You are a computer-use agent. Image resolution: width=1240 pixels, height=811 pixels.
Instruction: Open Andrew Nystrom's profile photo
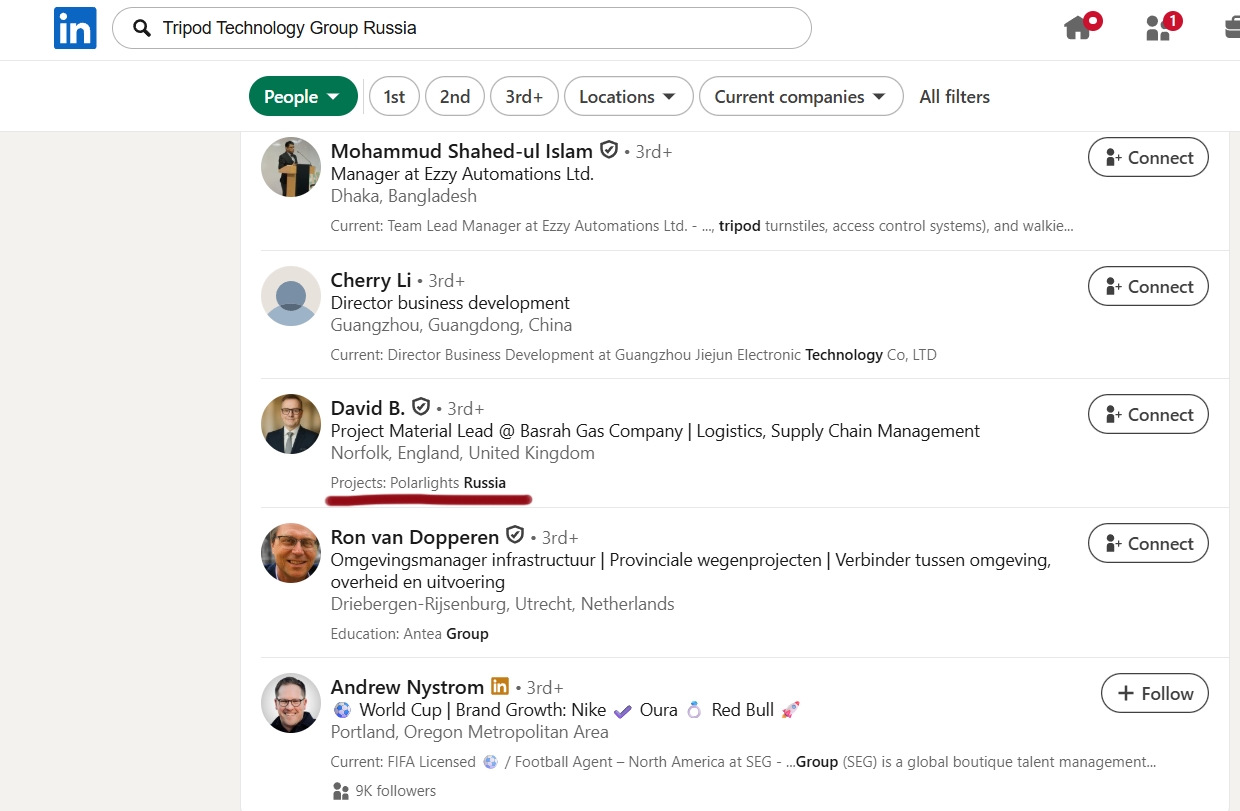tap(291, 703)
